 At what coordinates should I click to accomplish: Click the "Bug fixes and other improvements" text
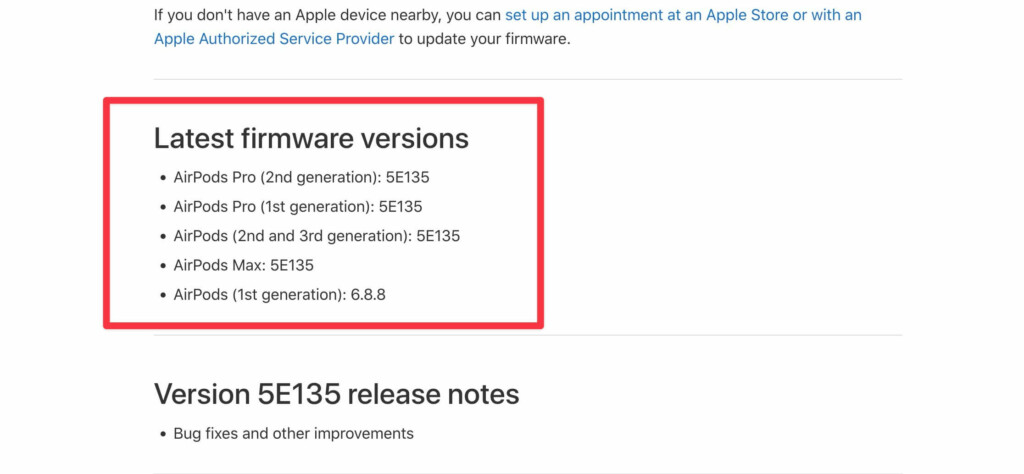(x=293, y=433)
